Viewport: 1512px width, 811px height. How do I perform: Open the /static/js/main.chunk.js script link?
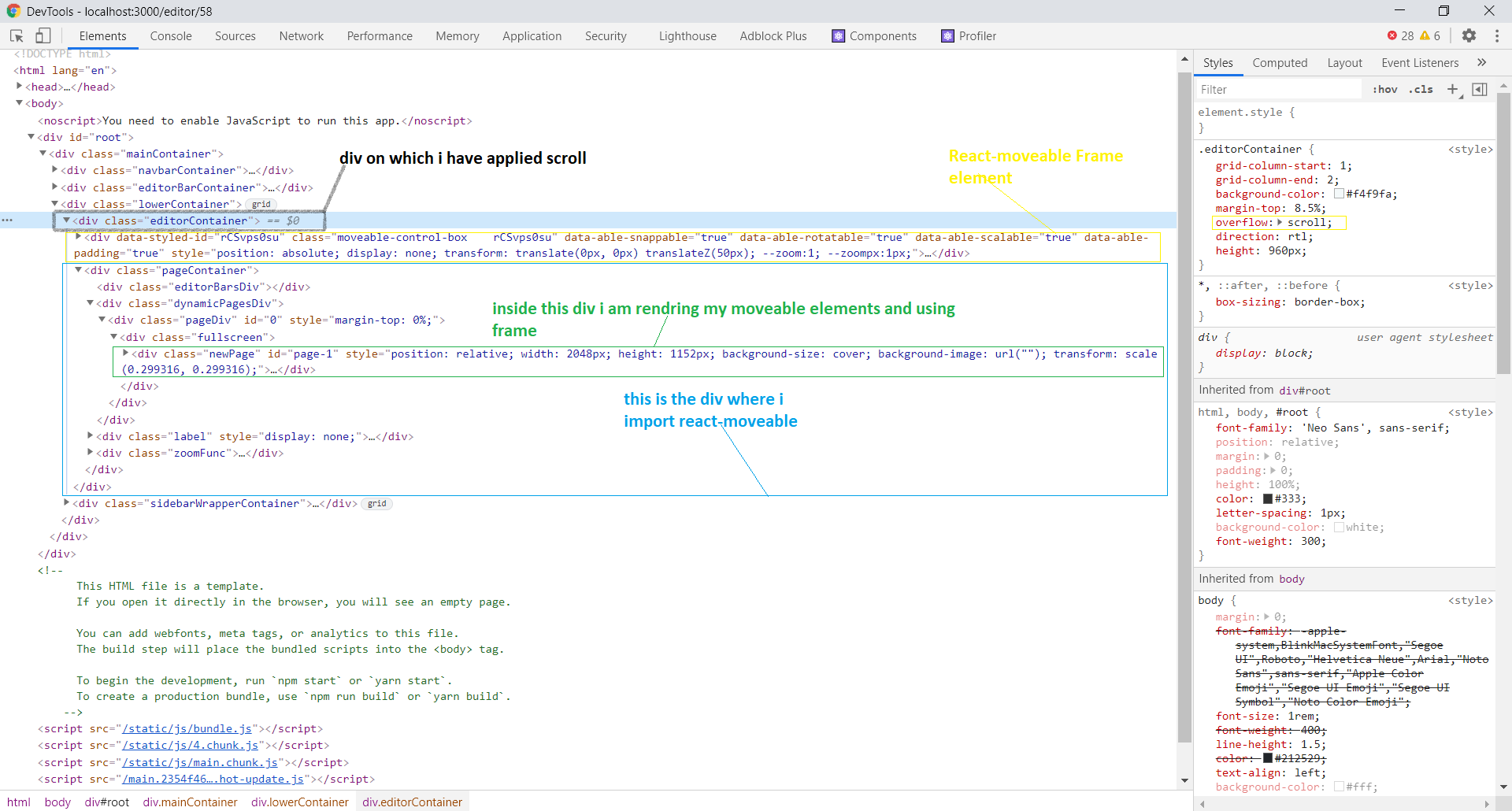[200, 763]
